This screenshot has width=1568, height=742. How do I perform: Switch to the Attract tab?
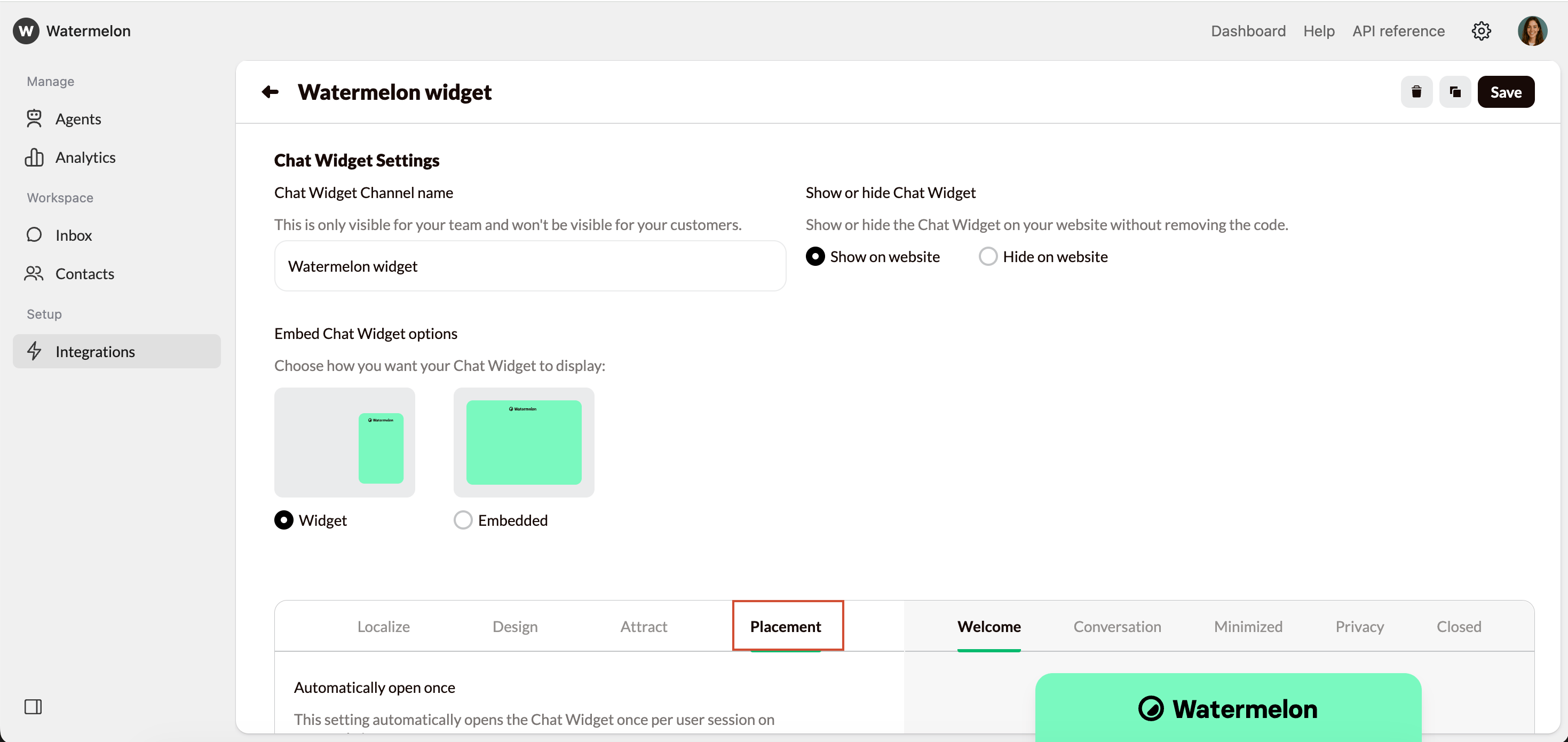644,626
